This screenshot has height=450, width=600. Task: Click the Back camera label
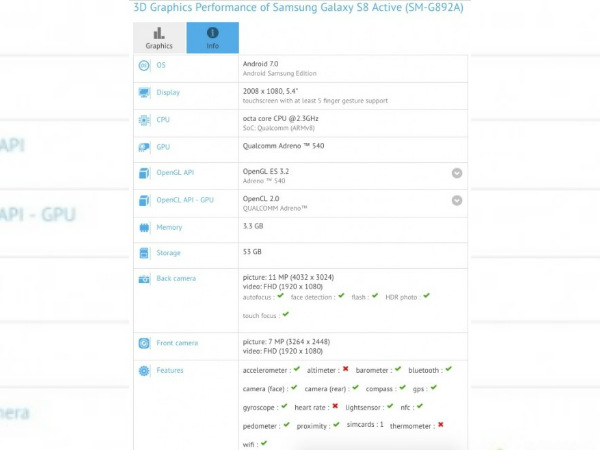pyautogui.click(x=176, y=279)
